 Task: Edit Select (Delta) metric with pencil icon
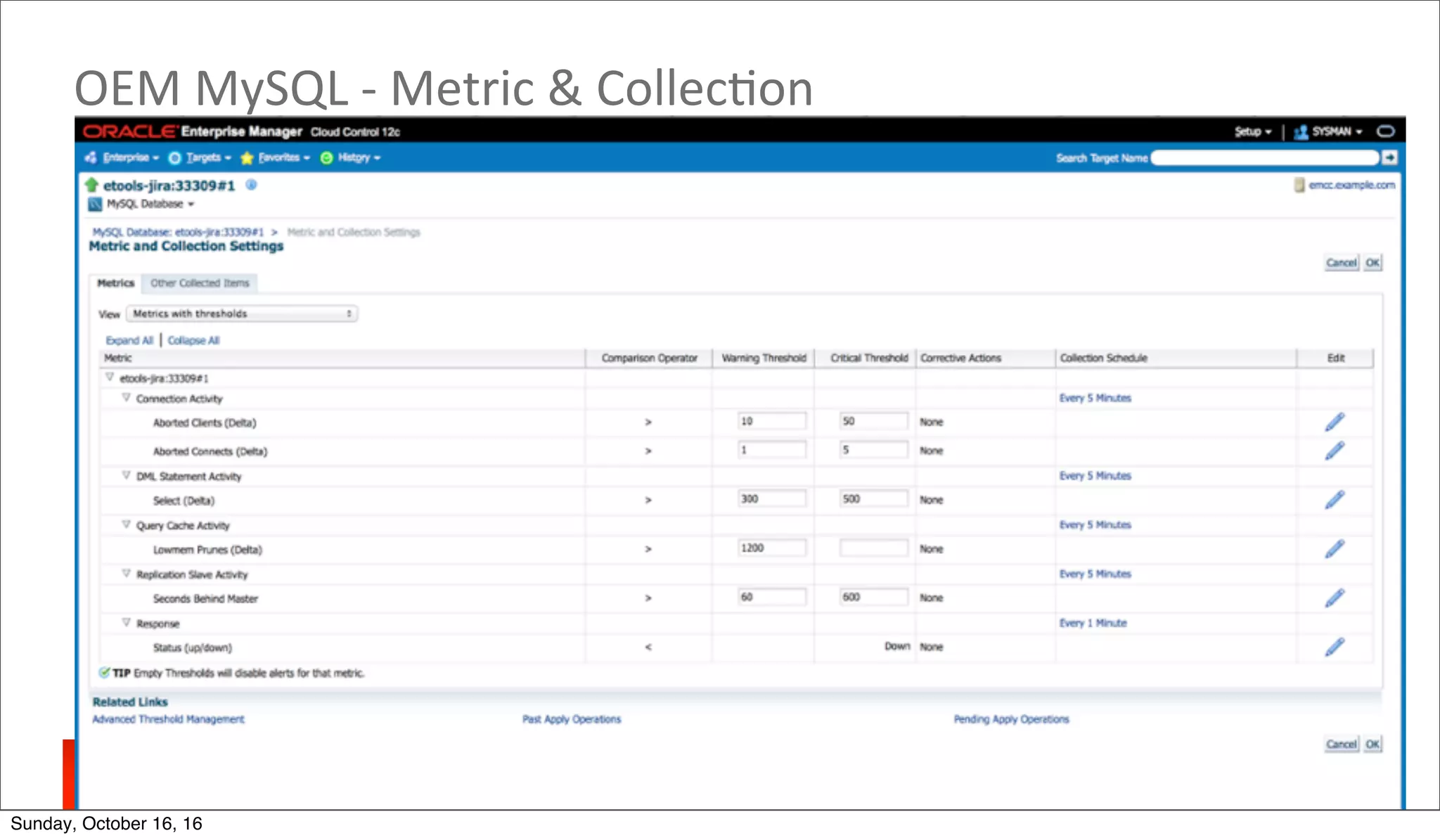(1335, 500)
